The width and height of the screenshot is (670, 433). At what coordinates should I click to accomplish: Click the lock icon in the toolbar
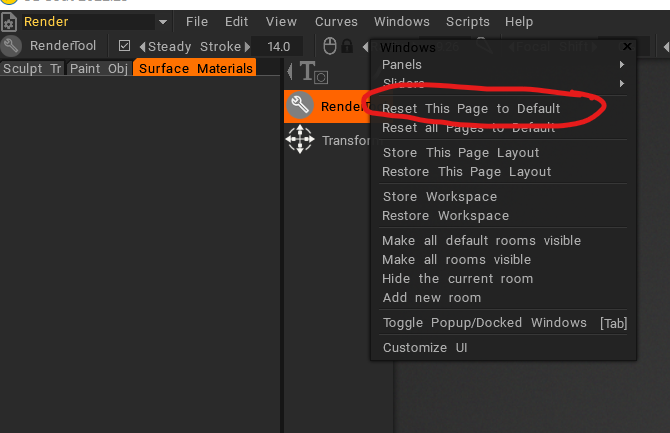coord(347,46)
